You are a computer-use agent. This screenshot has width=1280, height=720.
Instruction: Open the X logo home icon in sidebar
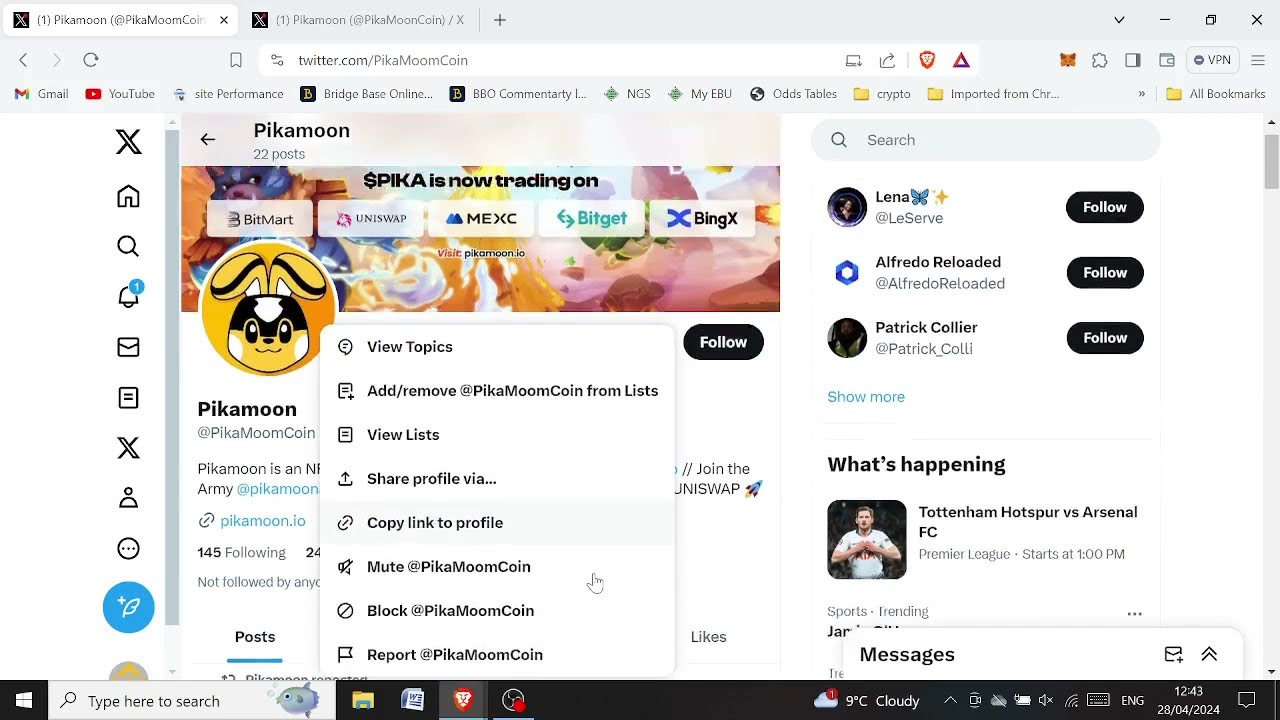tap(128, 142)
